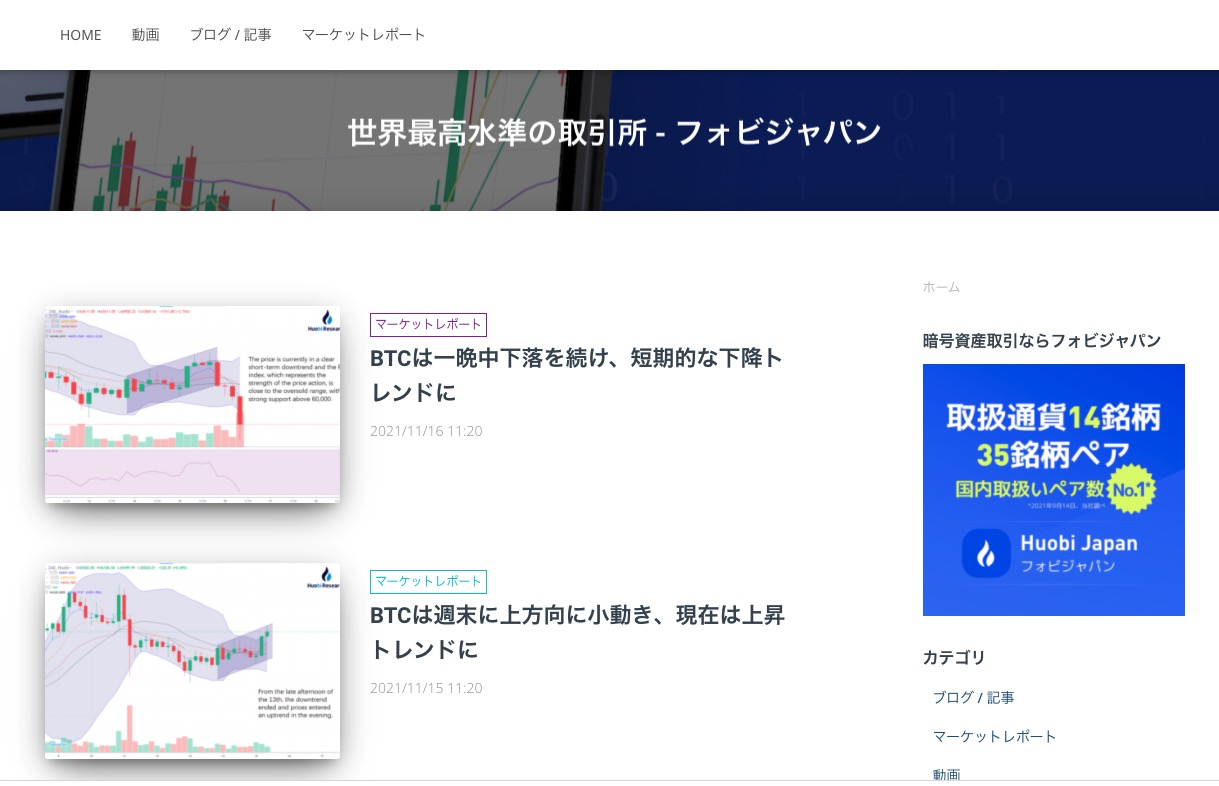
Task: Click the date 2021/11/15 11:20
Action: (x=426, y=688)
